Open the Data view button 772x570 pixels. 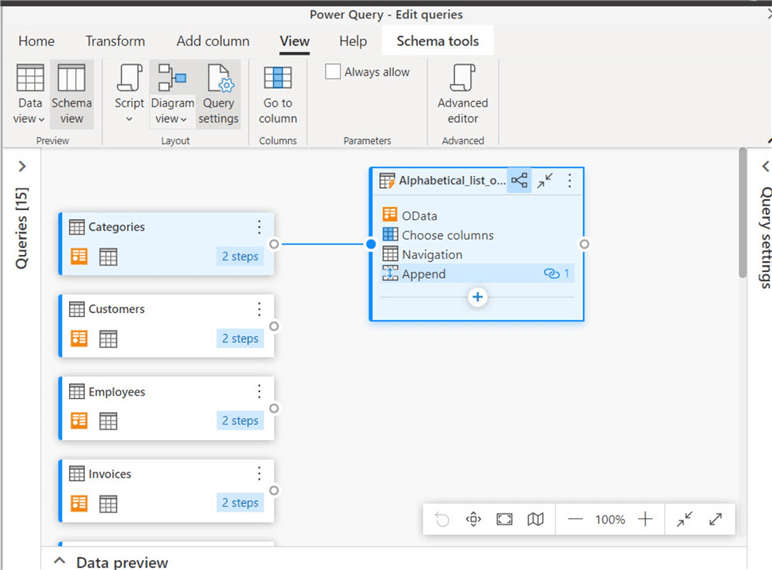pos(30,95)
